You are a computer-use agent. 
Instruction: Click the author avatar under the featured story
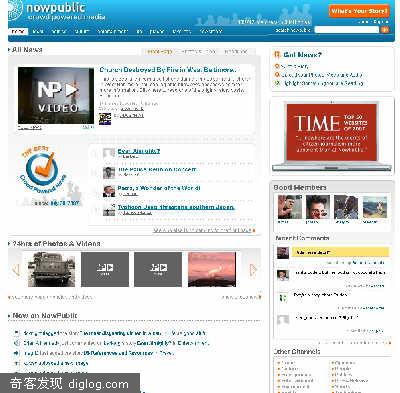(x=105, y=119)
